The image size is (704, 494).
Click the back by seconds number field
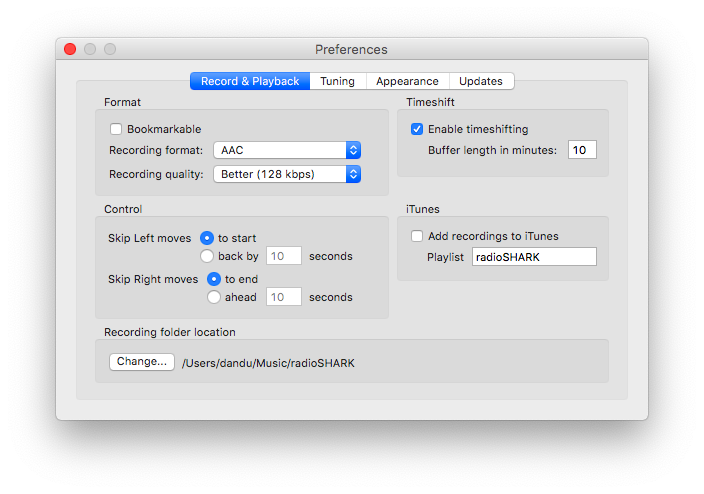click(284, 256)
